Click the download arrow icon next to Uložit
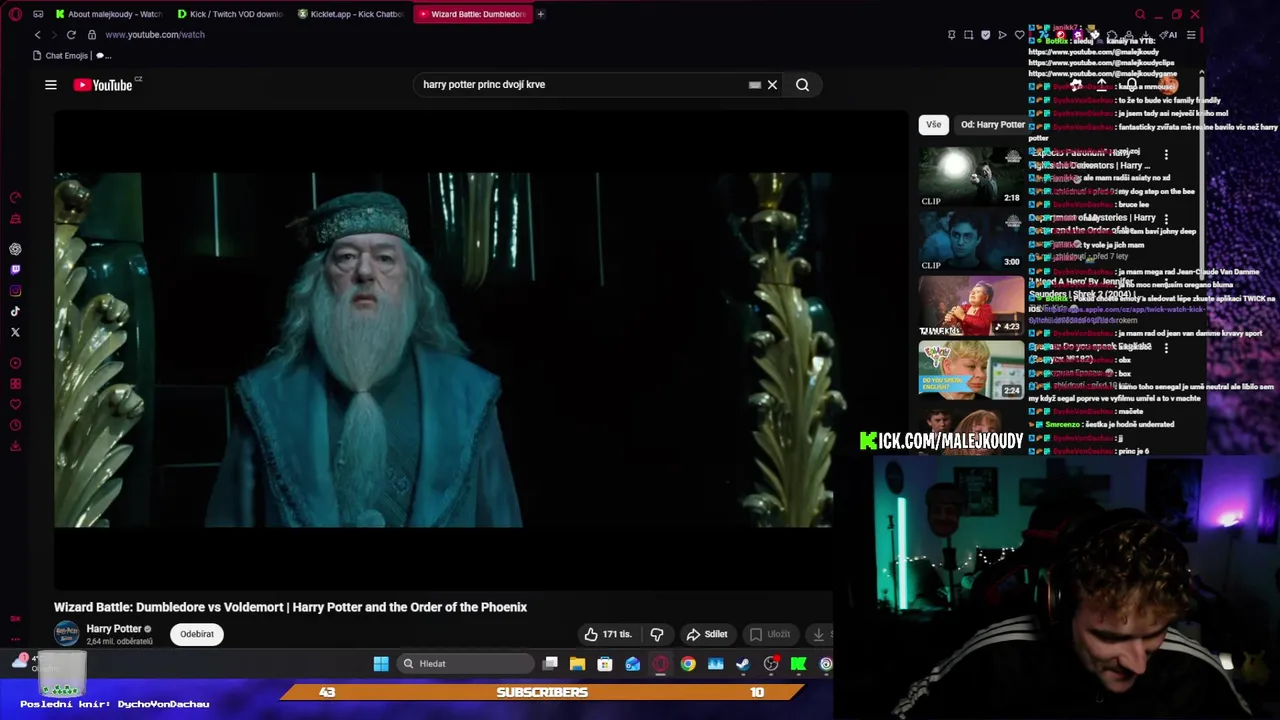The height and width of the screenshot is (720, 1280). coord(818,634)
